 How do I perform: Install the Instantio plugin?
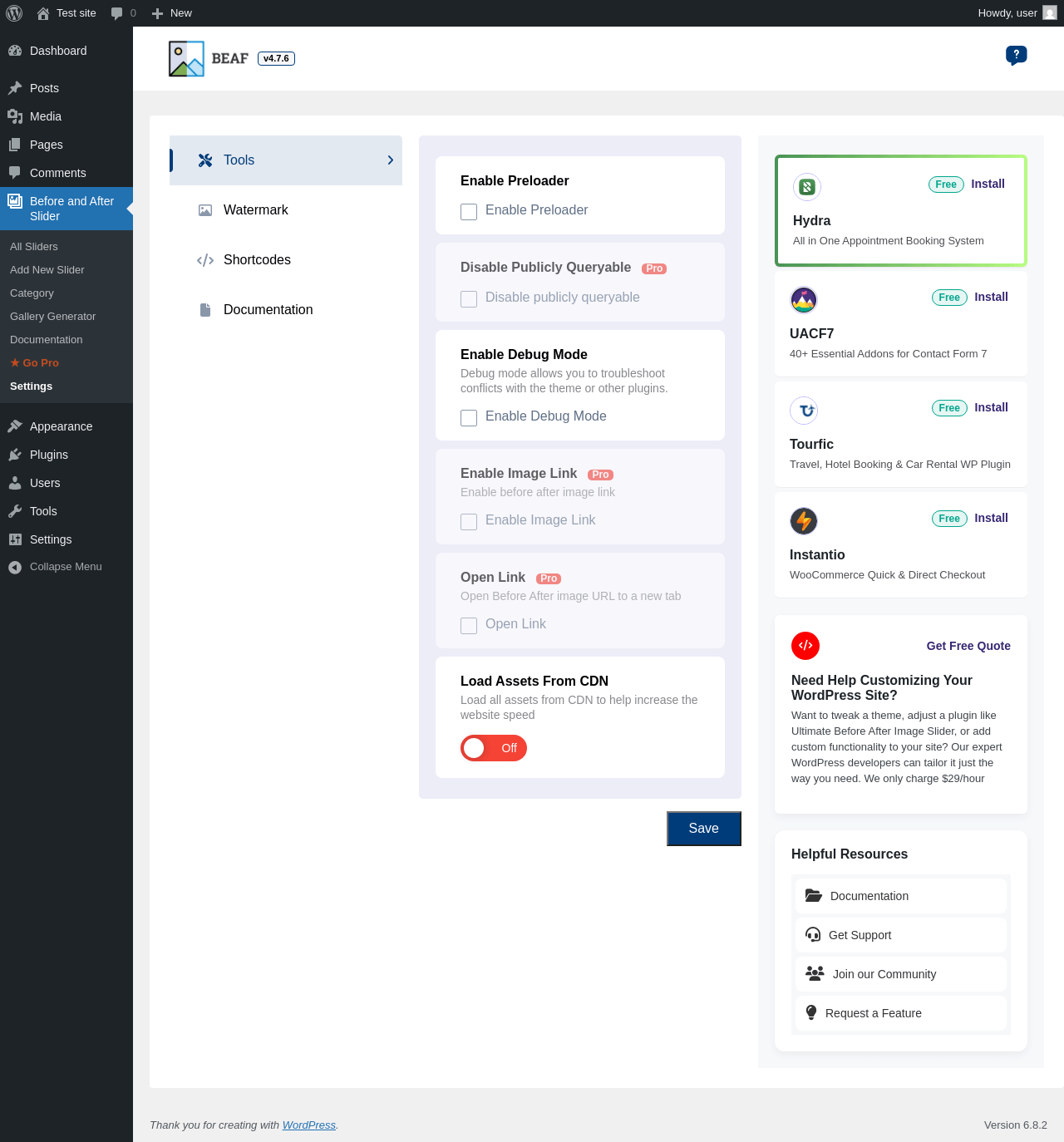pyautogui.click(x=991, y=518)
